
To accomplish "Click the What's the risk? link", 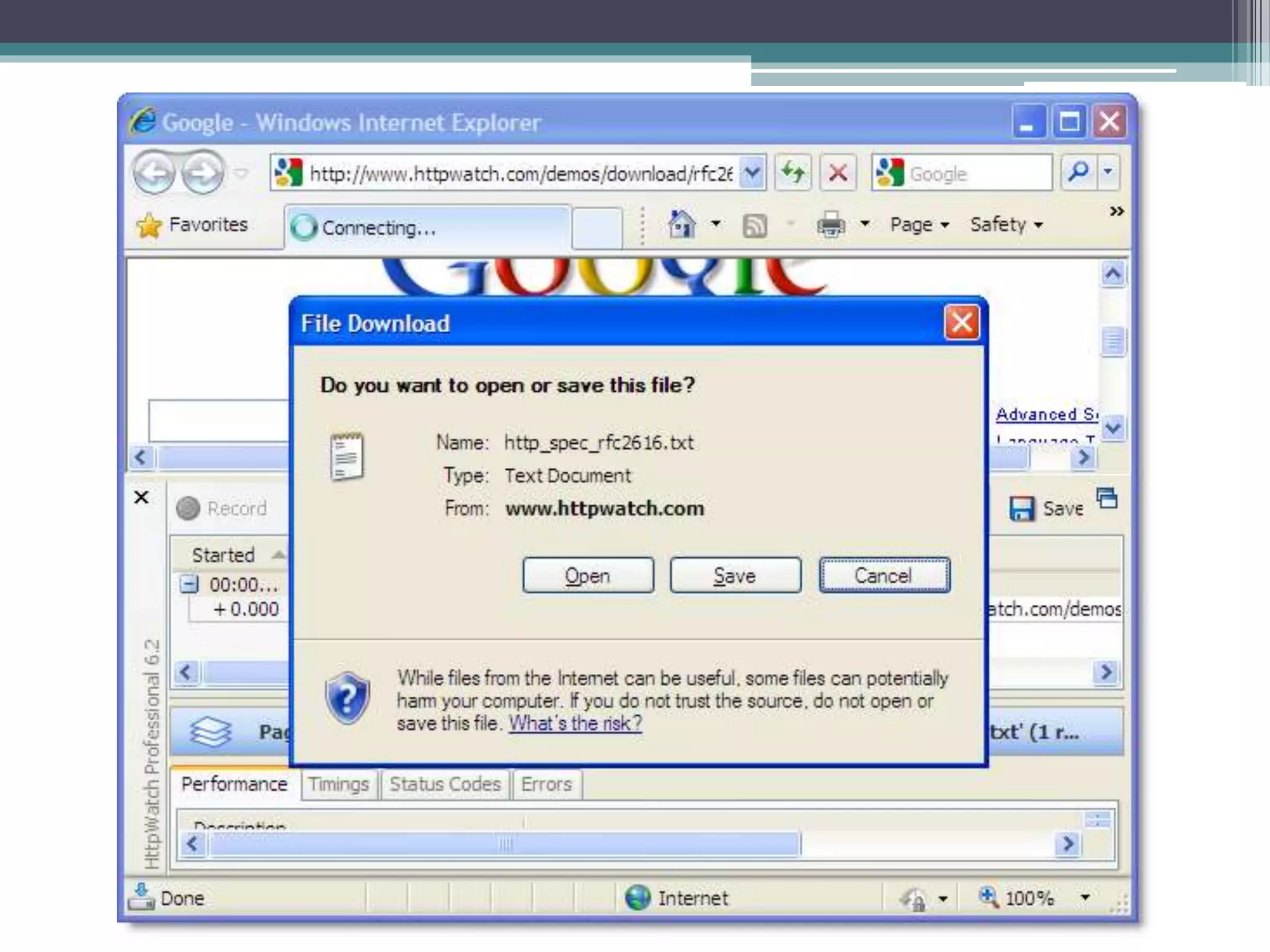I will click(x=575, y=723).
